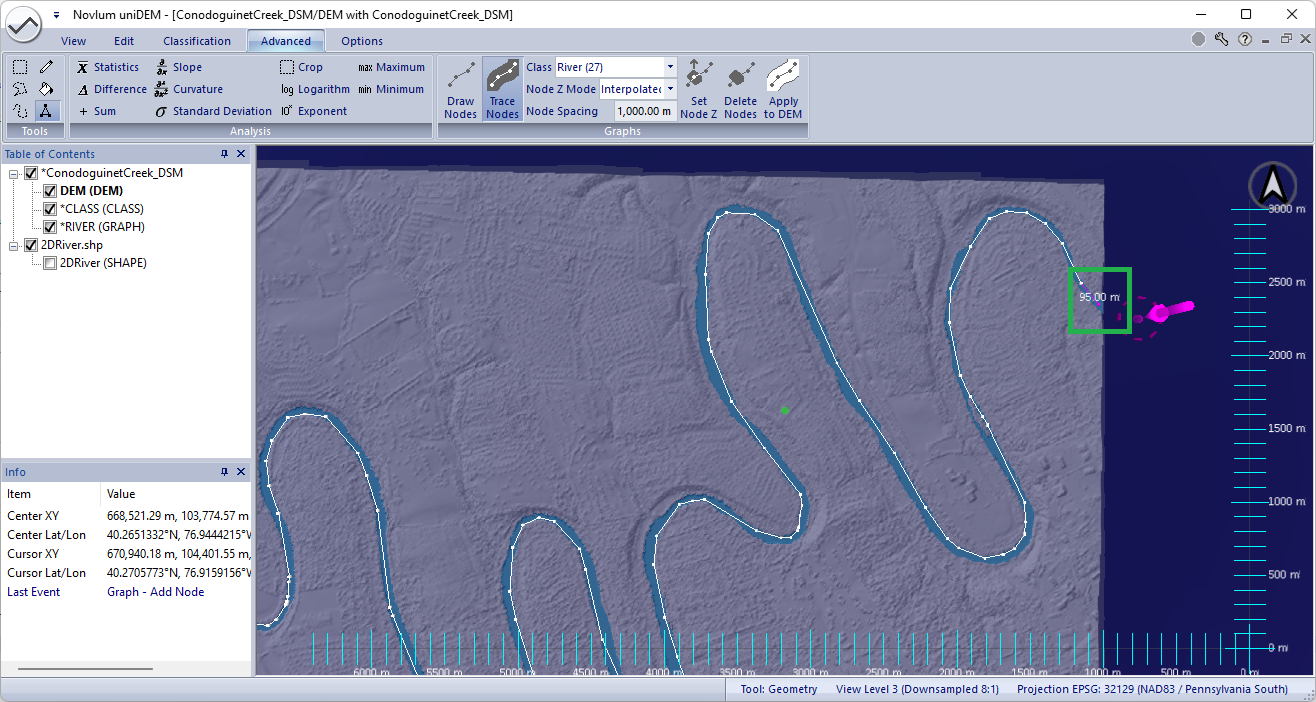Toggle ConodoguinetCreek_DSM layer group checkbox
The height and width of the screenshot is (702, 1316).
point(31,173)
